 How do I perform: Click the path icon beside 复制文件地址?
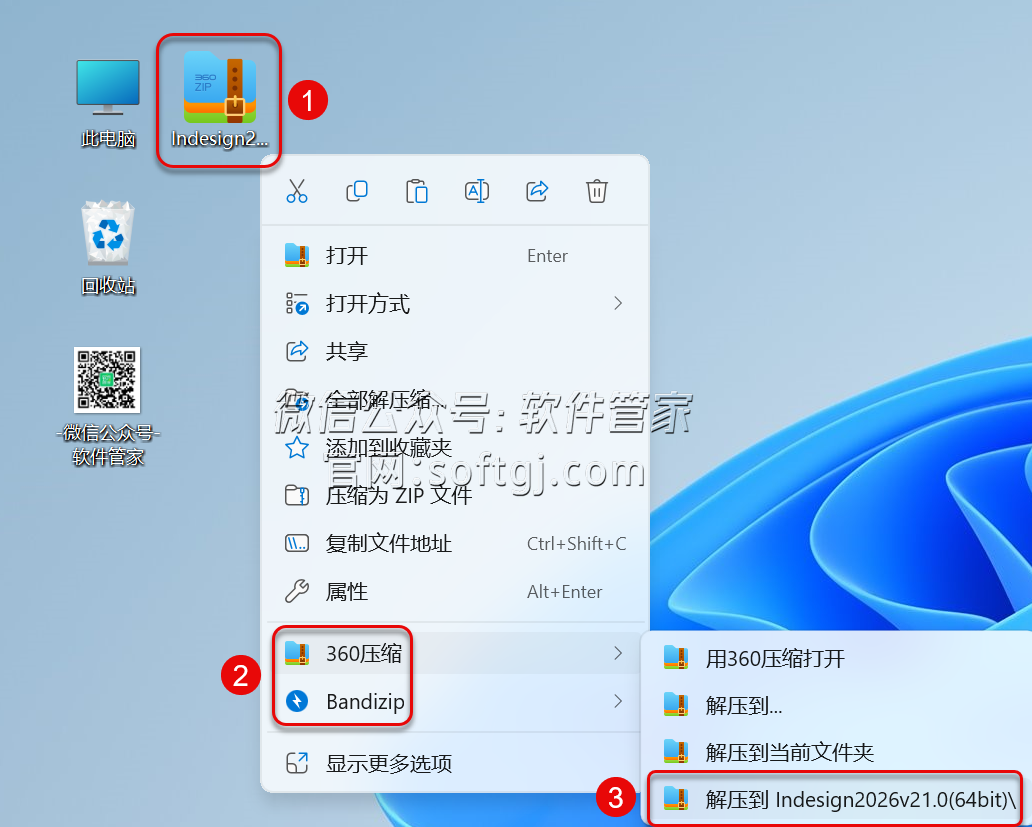(x=297, y=543)
